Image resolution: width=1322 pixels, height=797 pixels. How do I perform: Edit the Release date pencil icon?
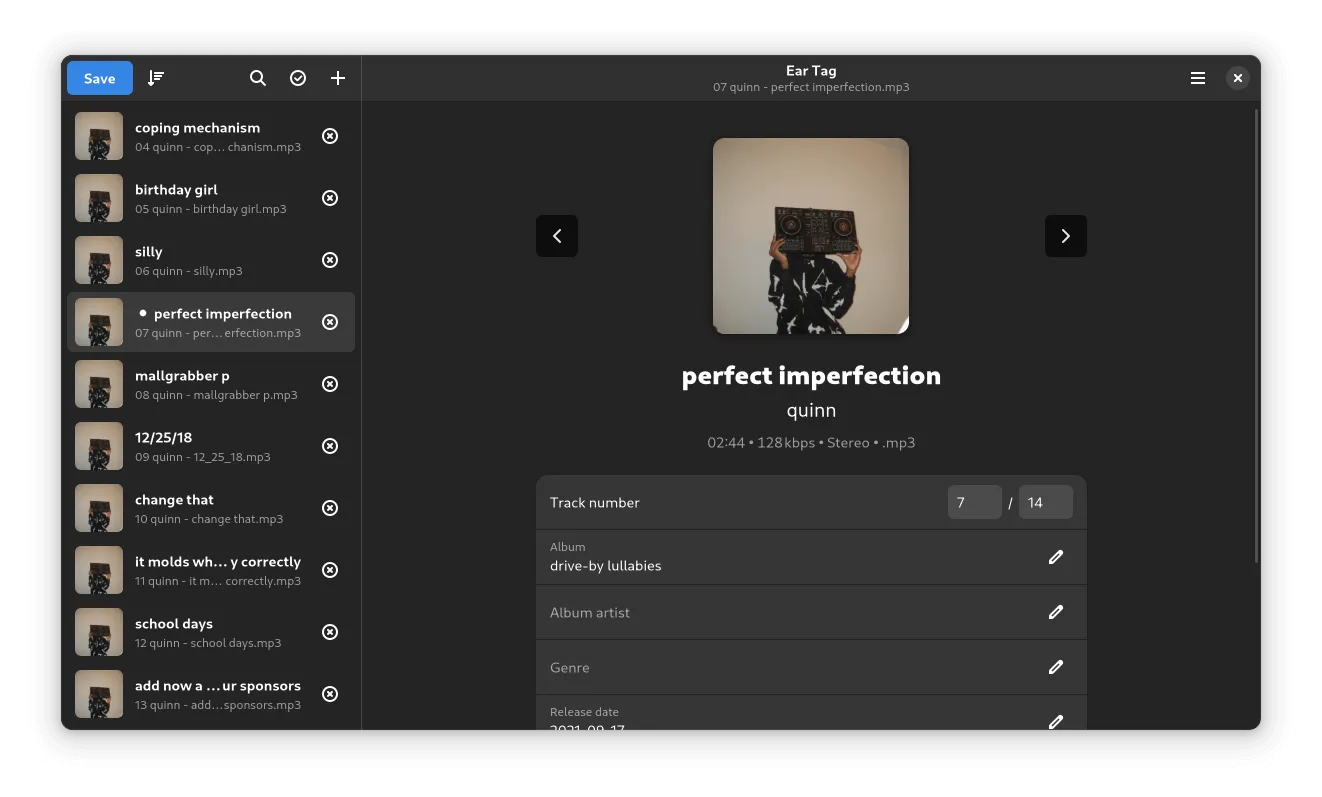pyautogui.click(x=1056, y=721)
